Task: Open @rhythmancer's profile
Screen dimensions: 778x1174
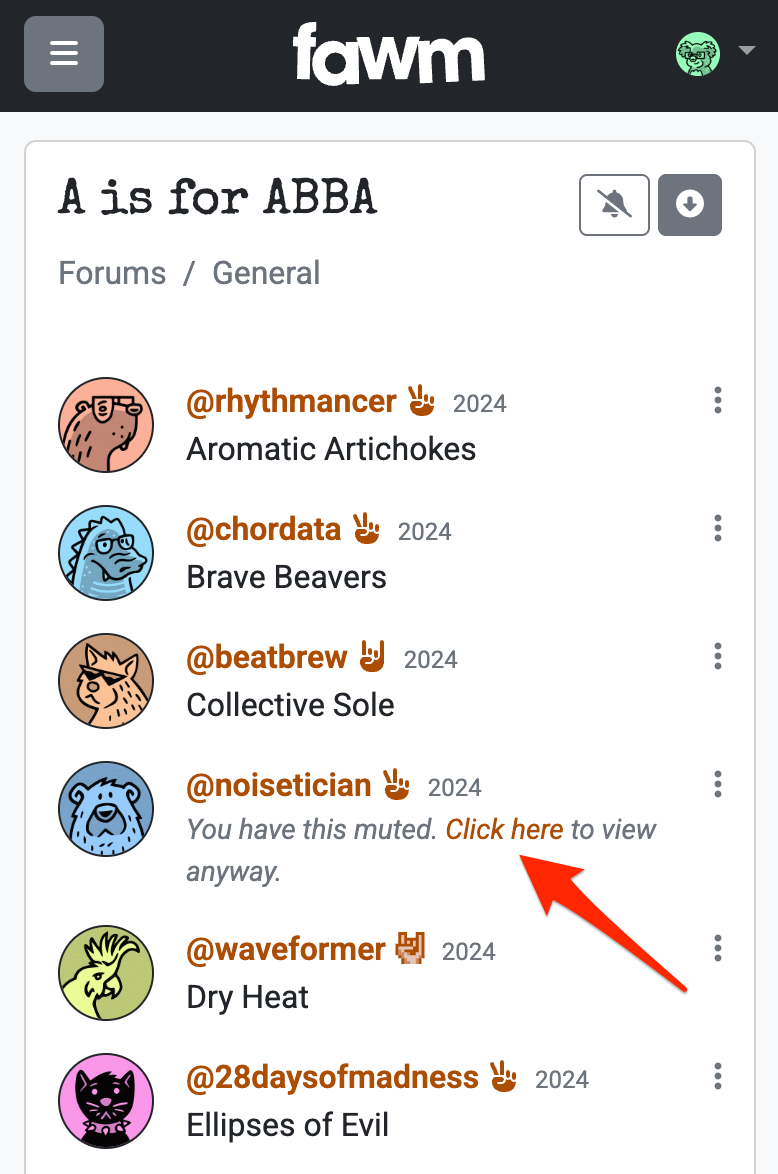Action: pos(291,401)
